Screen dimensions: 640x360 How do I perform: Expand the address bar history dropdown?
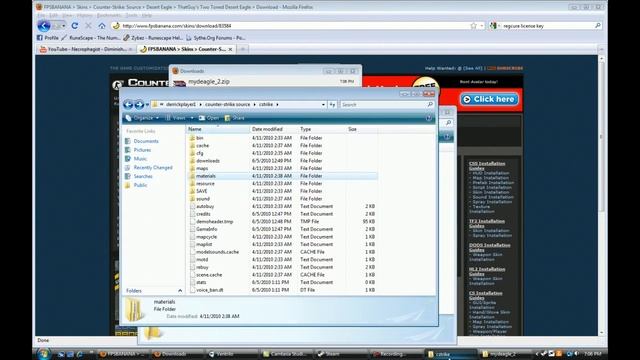coord(323,104)
